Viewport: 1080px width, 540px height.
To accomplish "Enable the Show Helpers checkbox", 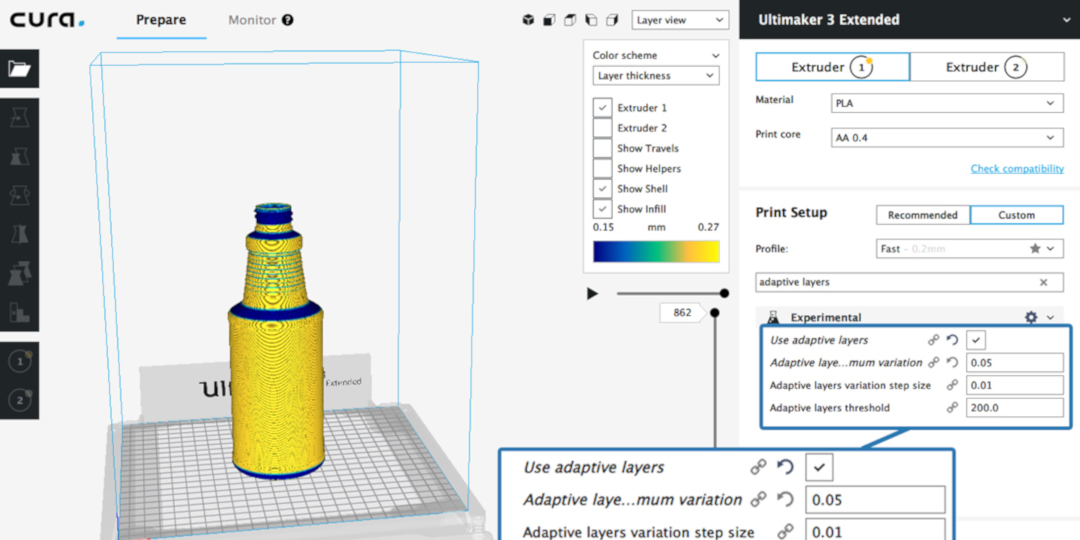I will 603,168.
